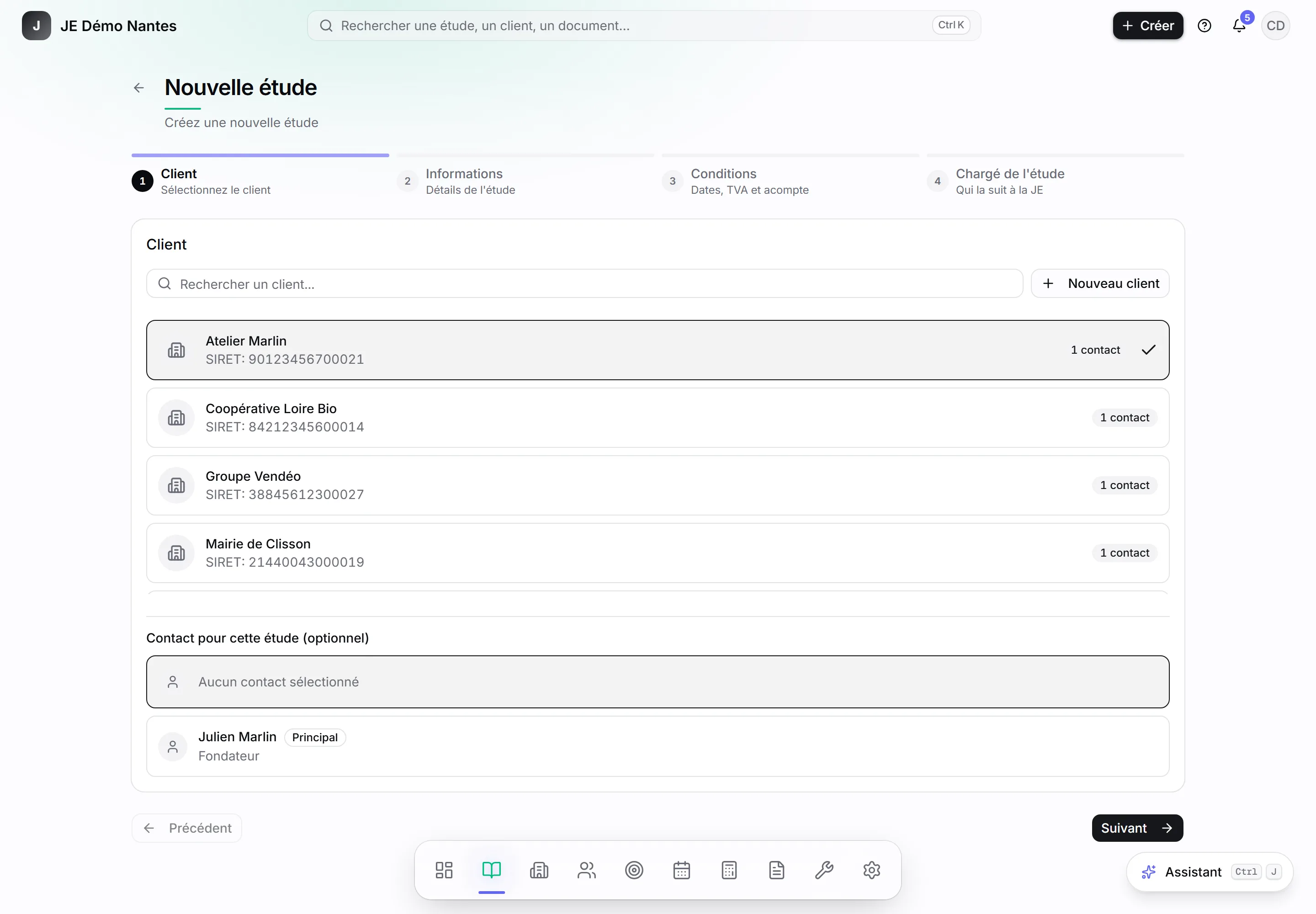Open the people icon in bottom dock
Viewport: 1316px width, 914px height.
[x=586, y=870]
